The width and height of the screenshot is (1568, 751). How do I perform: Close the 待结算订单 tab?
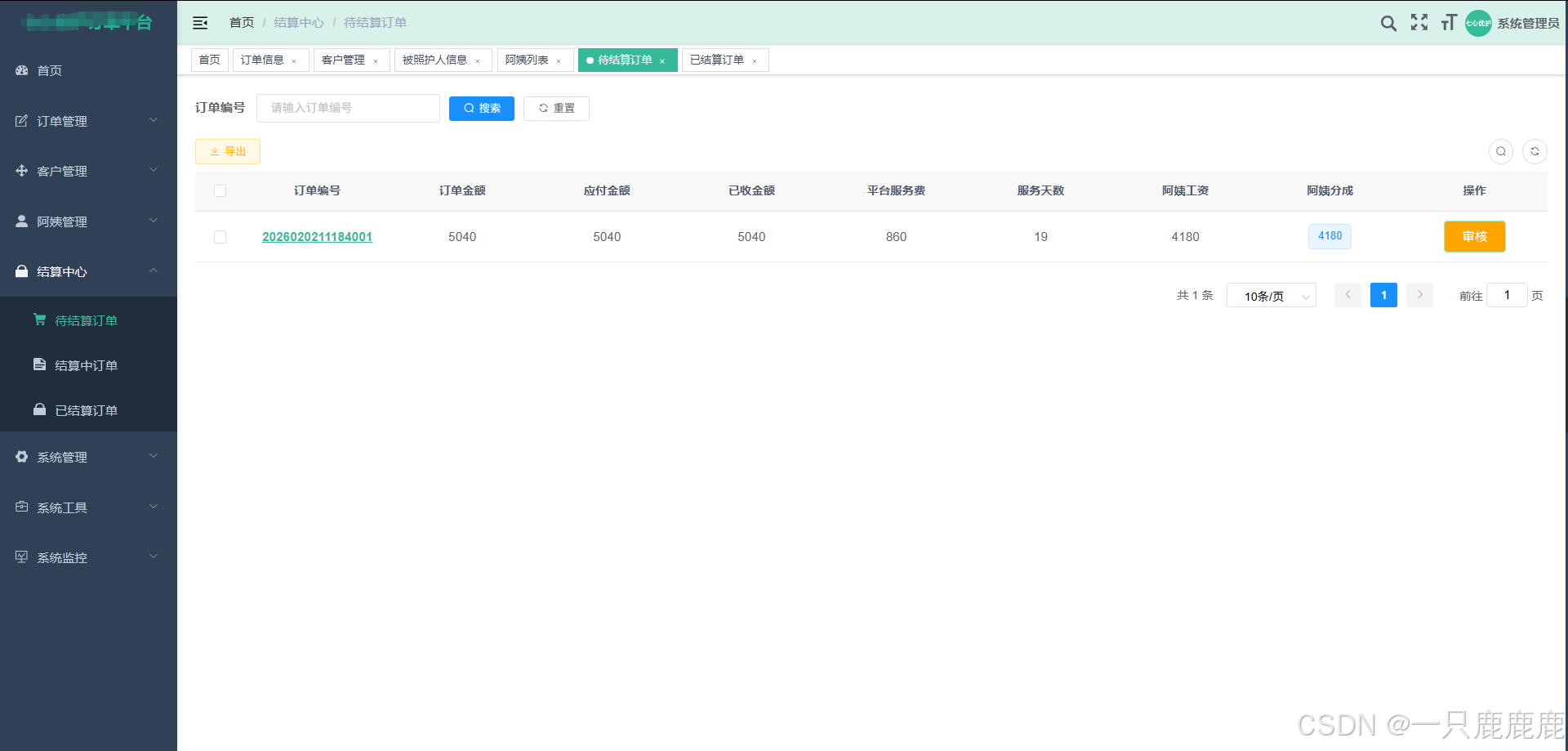click(x=662, y=61)
